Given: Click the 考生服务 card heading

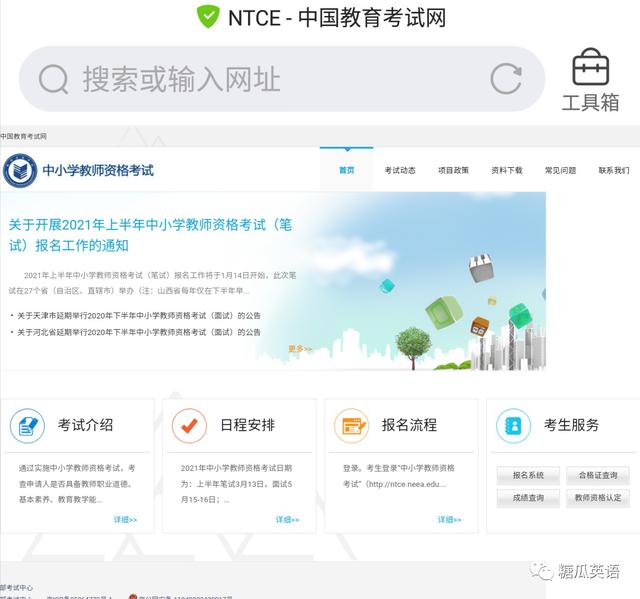Looking at the screenshot, I should coord(571,425).
